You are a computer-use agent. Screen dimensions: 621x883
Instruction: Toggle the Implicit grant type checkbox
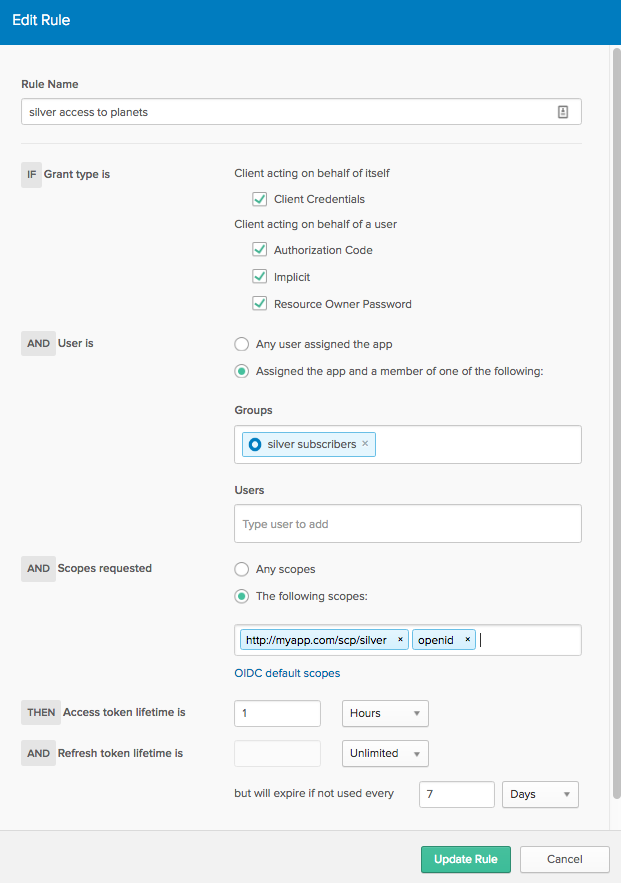click(x=260, y=277)
